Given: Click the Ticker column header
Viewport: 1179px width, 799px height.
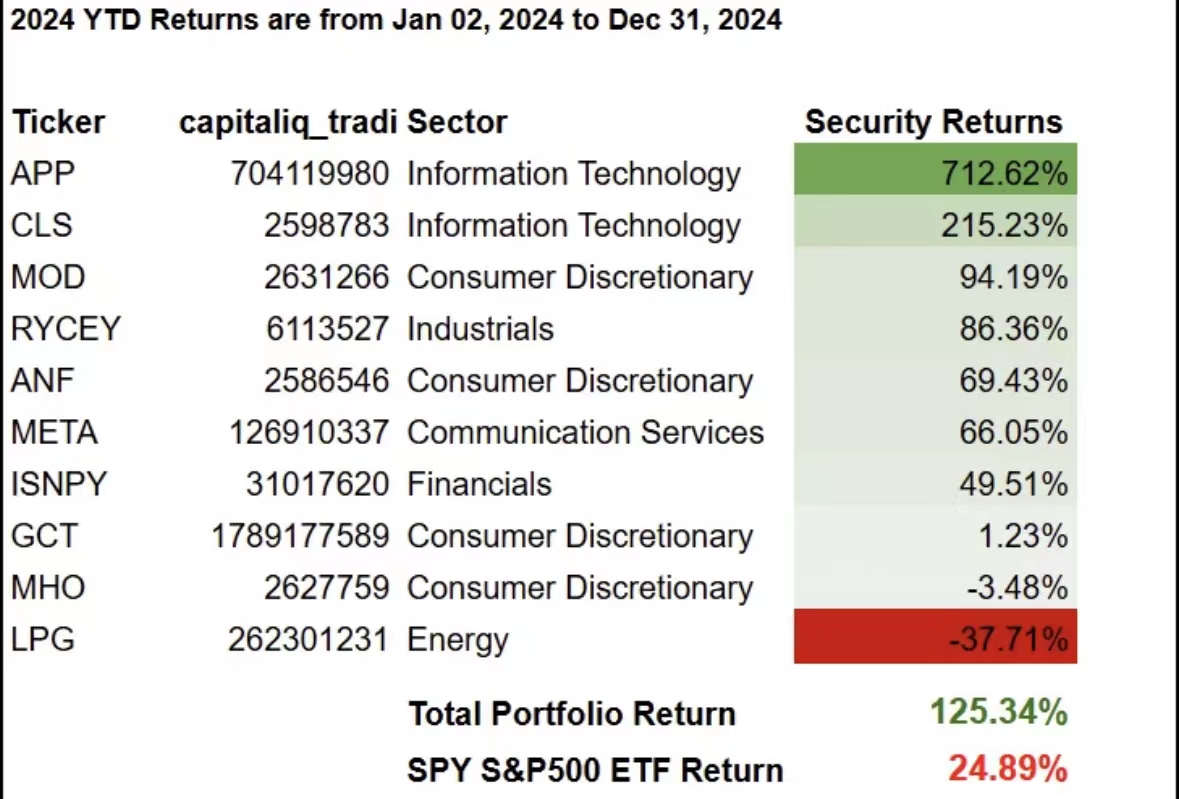Looking at the screenshot, I should coord(58,122).
